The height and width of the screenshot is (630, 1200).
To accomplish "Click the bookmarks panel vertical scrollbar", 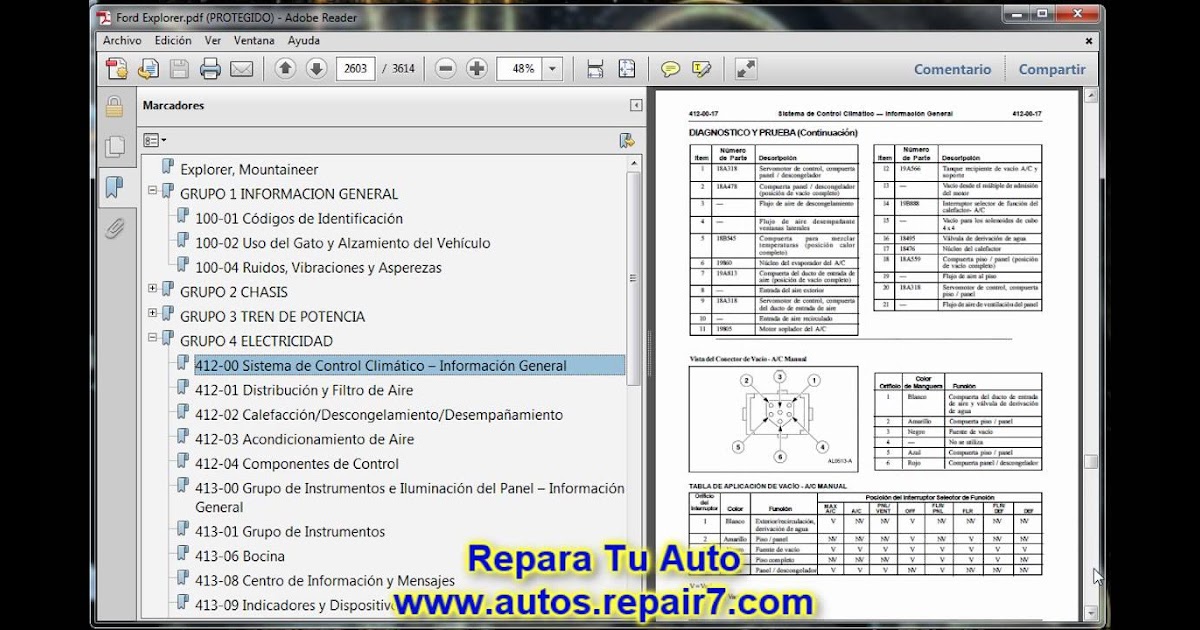I will tap(634, 280).
